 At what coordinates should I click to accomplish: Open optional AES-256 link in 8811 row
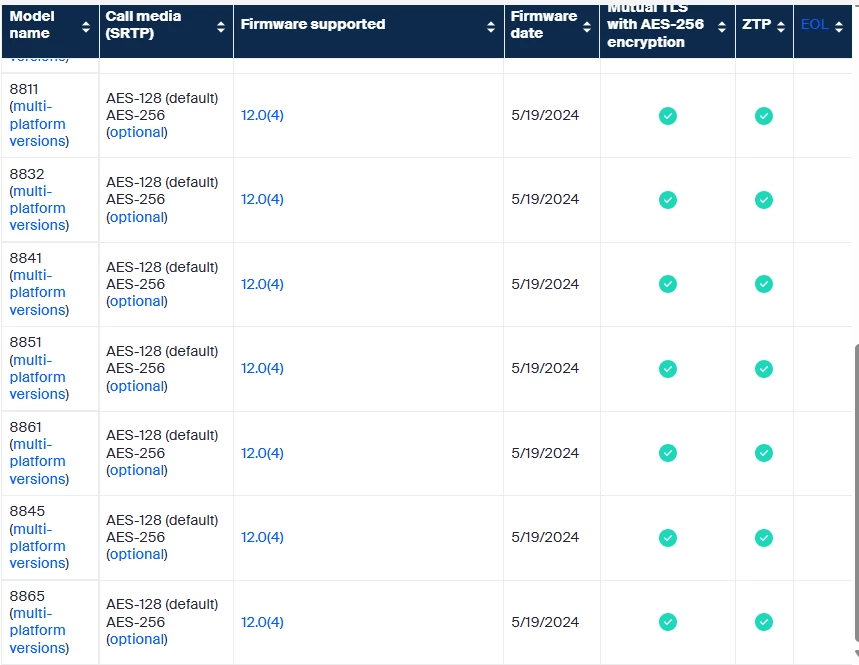click(137, 133)
